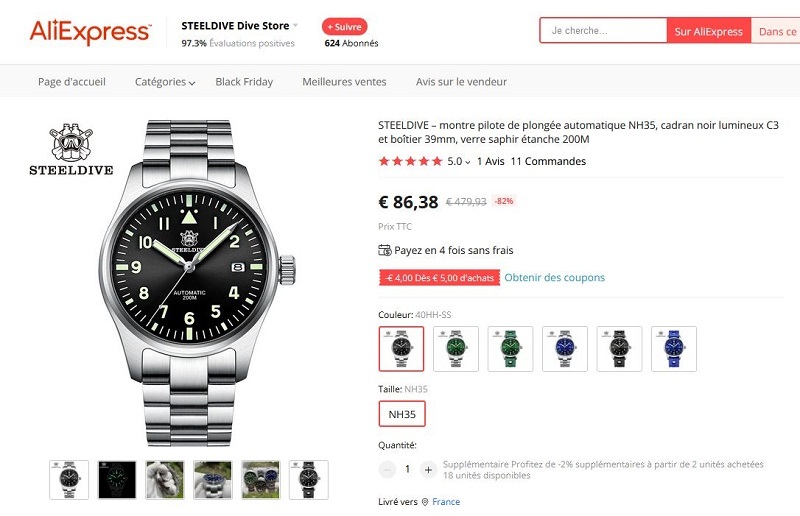Click the AliExpress logo
800x516 pixels.
90,31
